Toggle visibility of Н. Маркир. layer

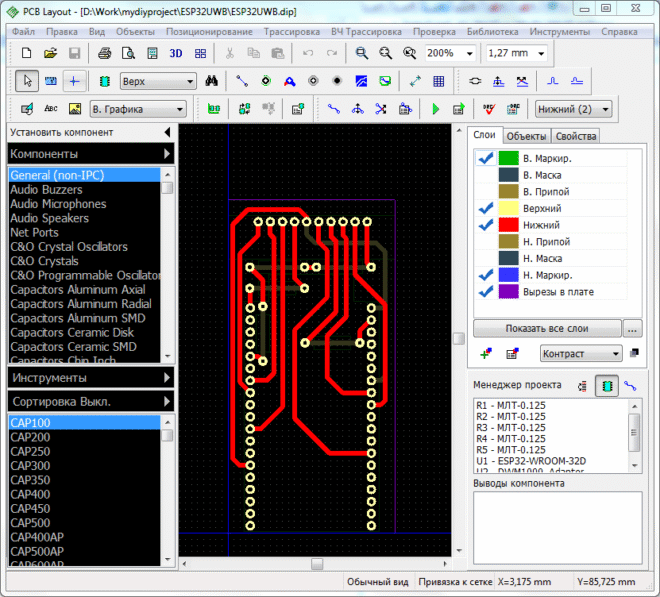[486, 275]
